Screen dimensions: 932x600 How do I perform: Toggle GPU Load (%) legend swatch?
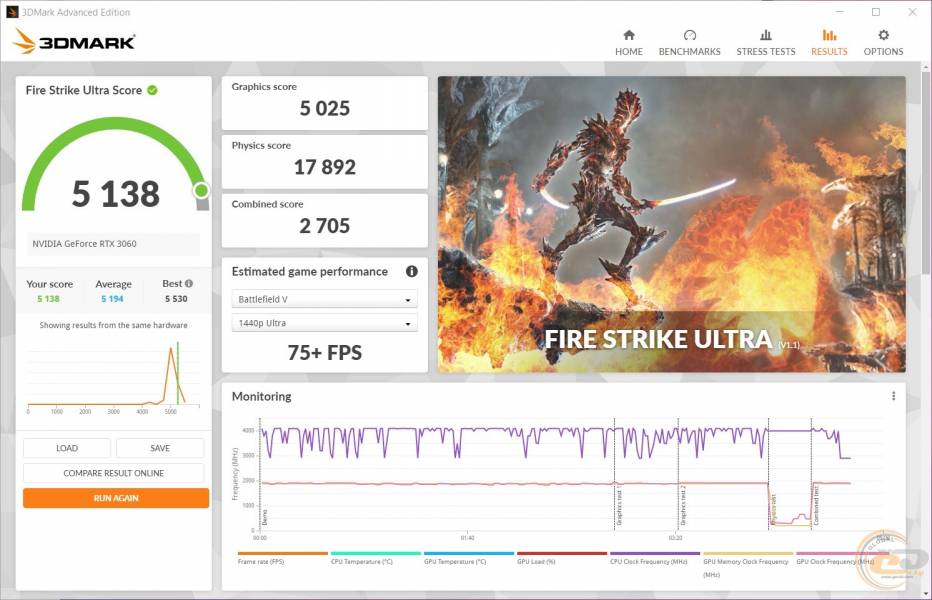coord(562,553)
